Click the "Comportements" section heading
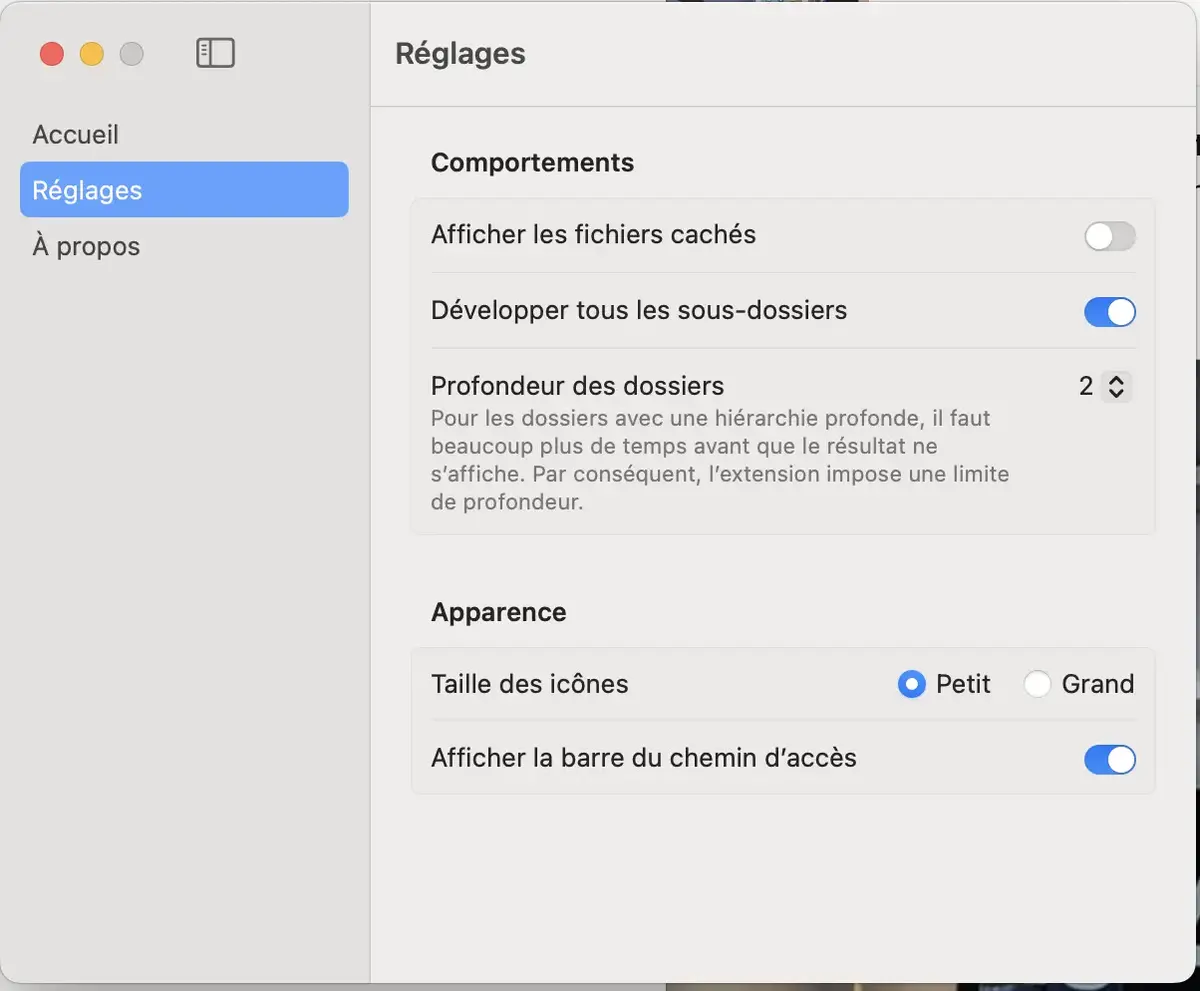 [x=532, y=162]
